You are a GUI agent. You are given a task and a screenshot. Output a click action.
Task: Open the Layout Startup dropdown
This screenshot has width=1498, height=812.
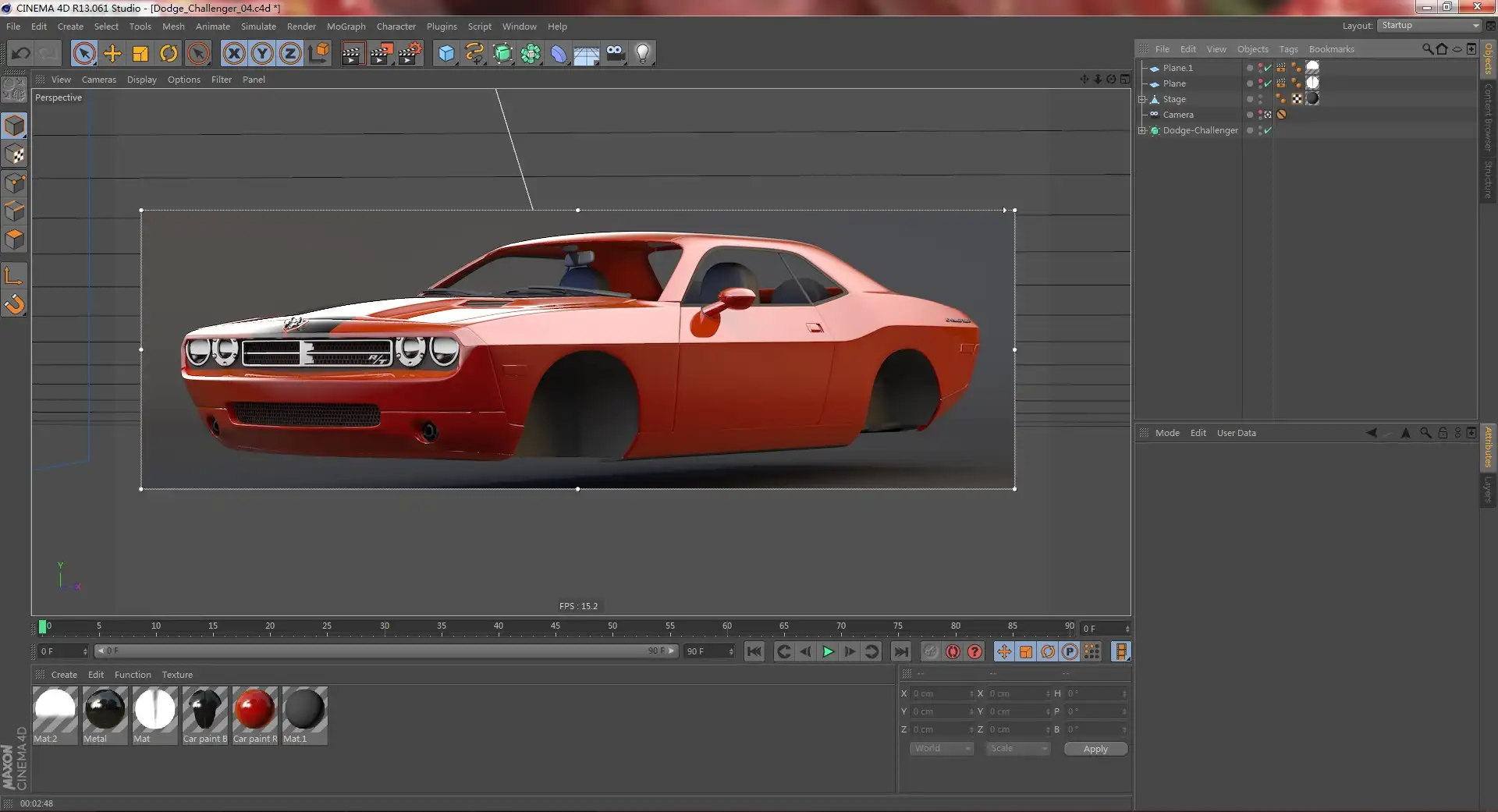[x=1429, y=26]
